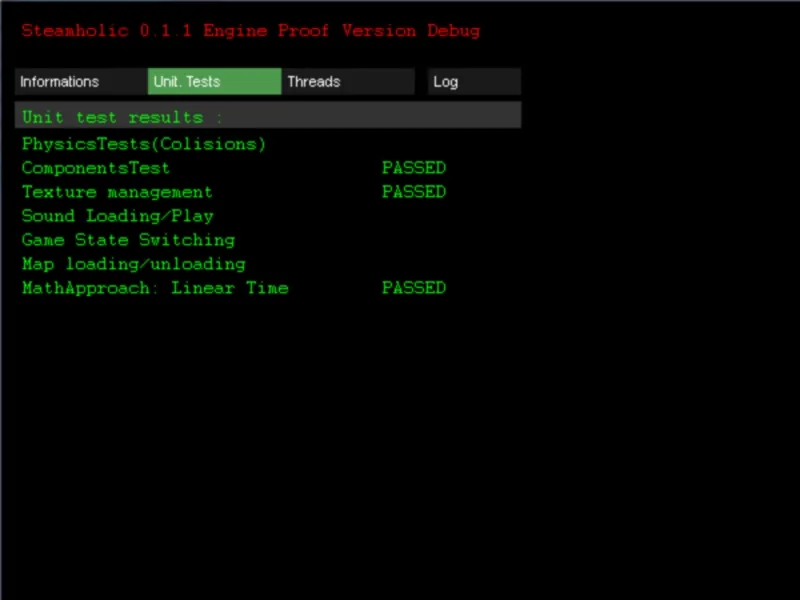Click PASSED status beside Texture management
This screenshot has height=600, width=800.
click(414, 192)
